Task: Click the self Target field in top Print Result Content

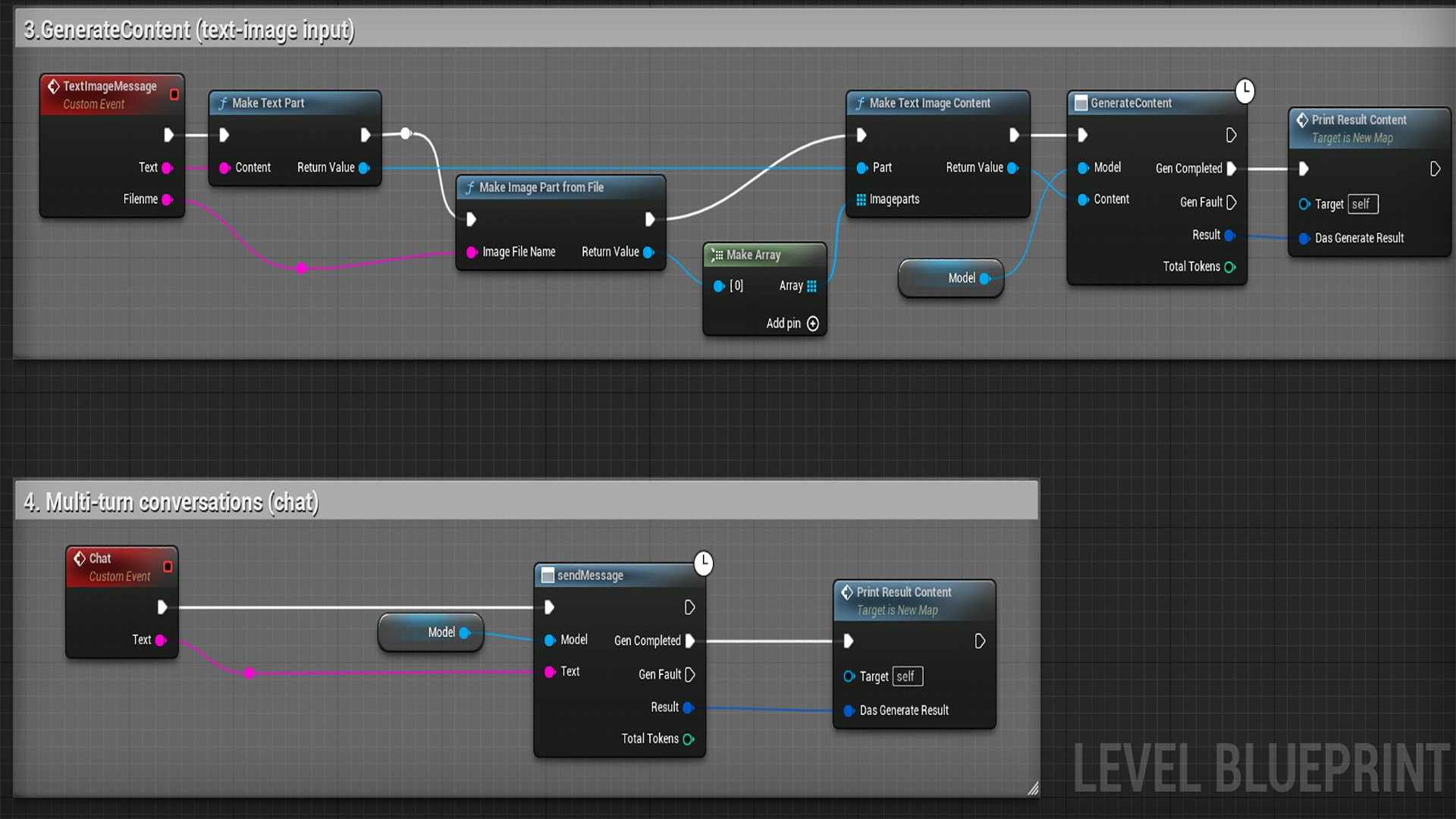Action: click(x=1363, y=204)
